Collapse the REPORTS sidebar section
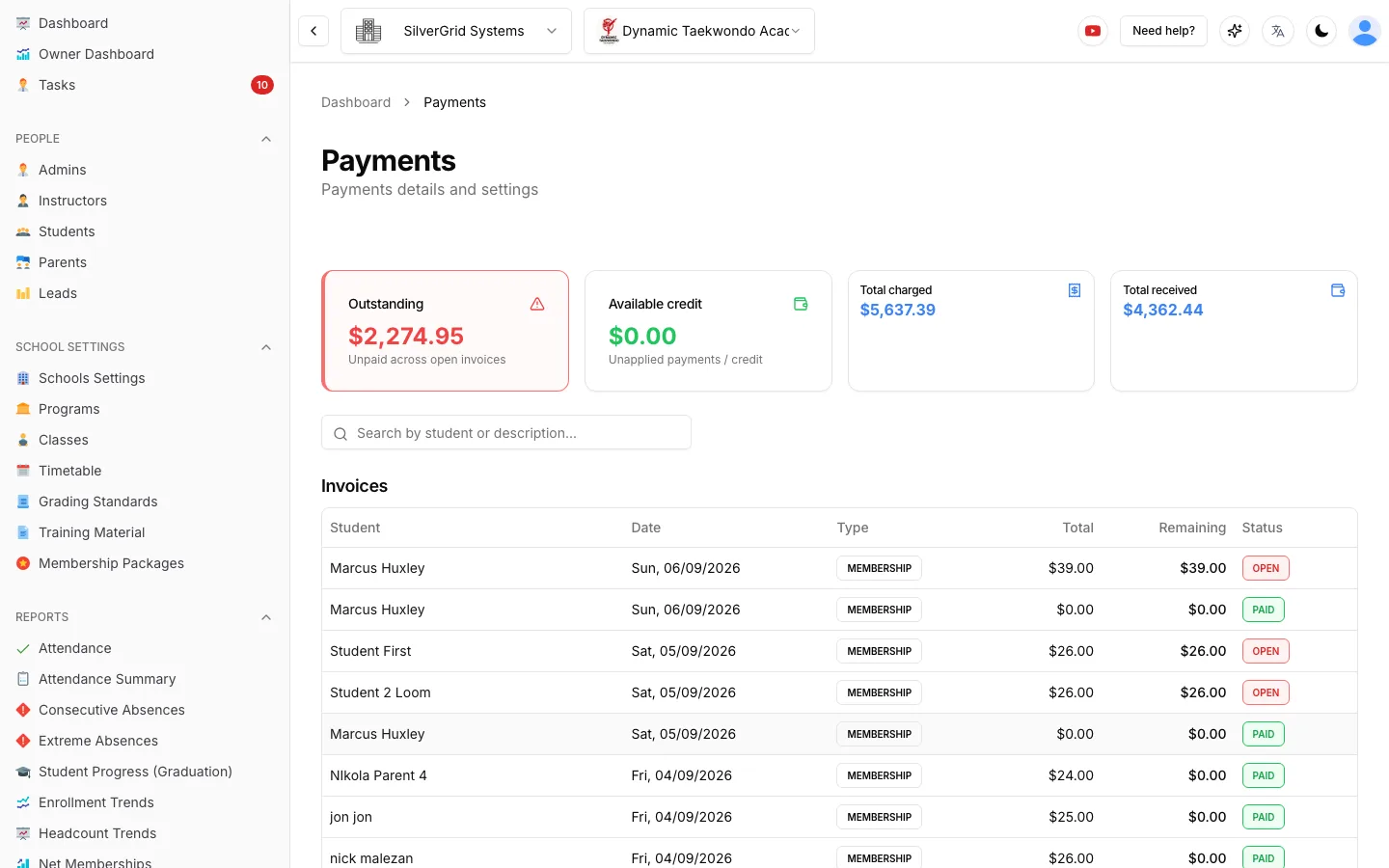Screen dimensions: 1389x868 click(266, 617)
